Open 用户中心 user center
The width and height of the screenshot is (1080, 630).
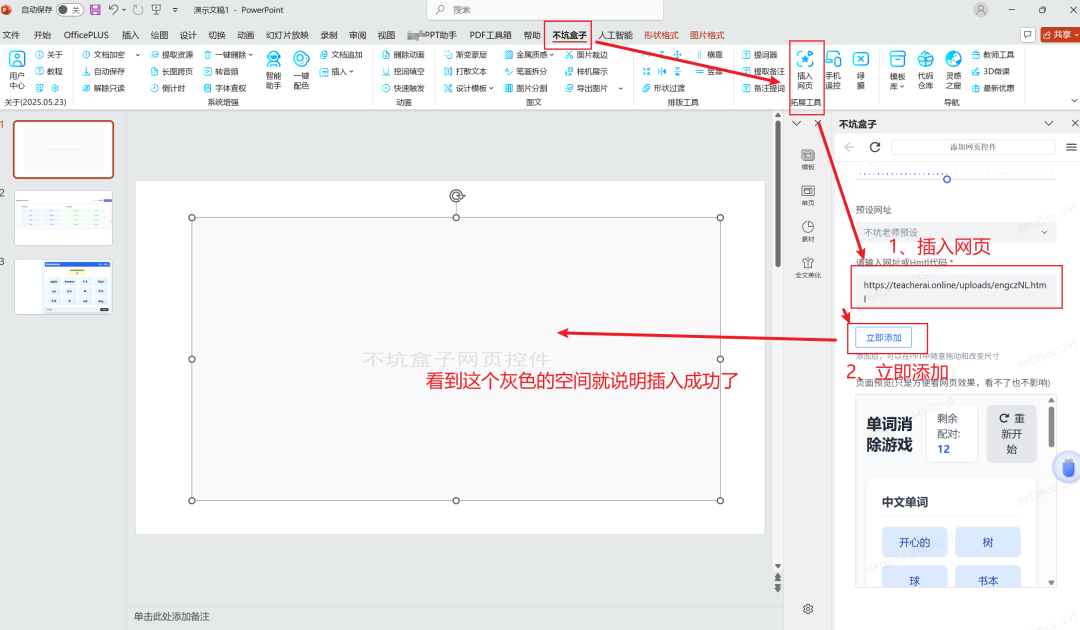click(x=17, y=68)
